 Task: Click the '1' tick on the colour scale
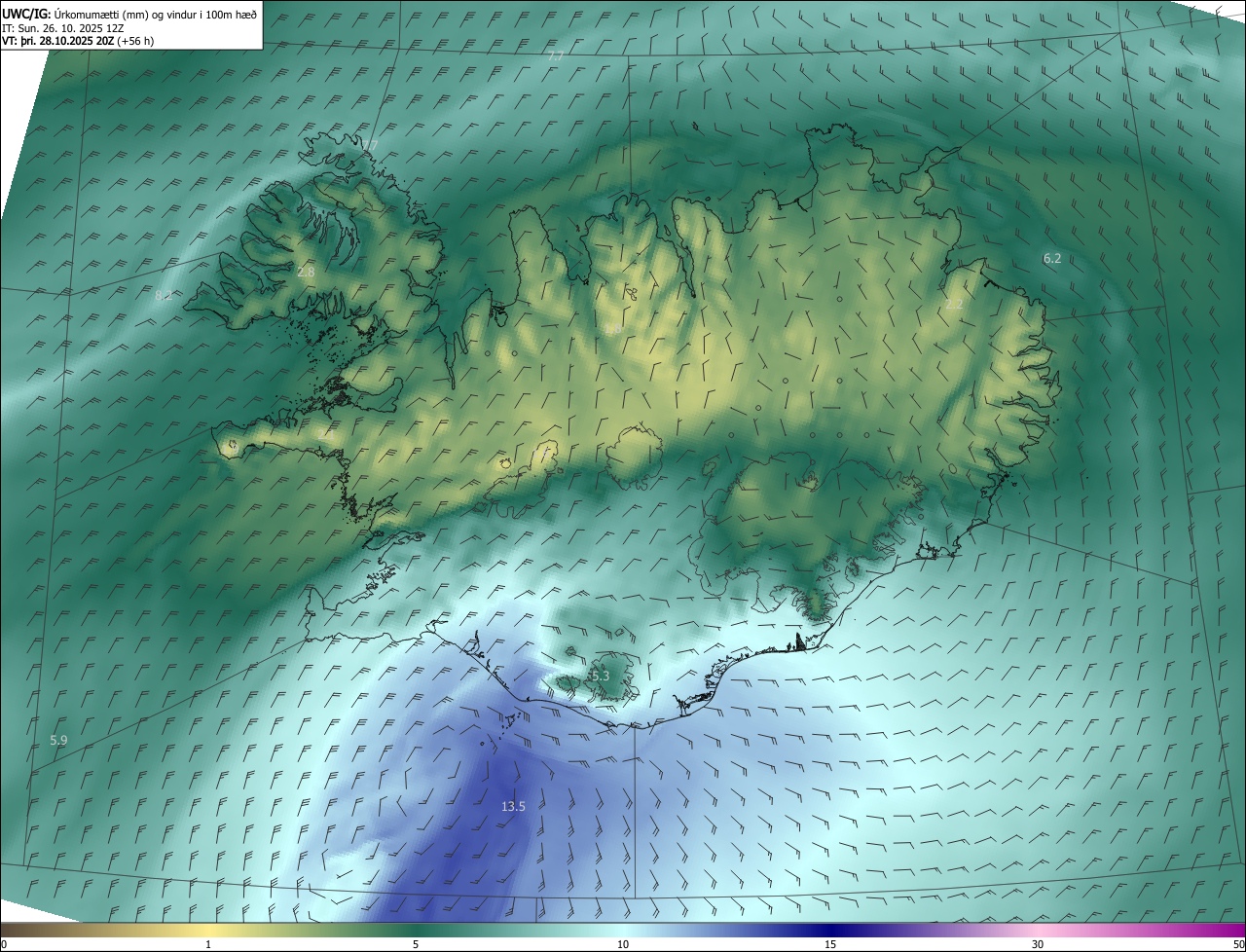208,944
